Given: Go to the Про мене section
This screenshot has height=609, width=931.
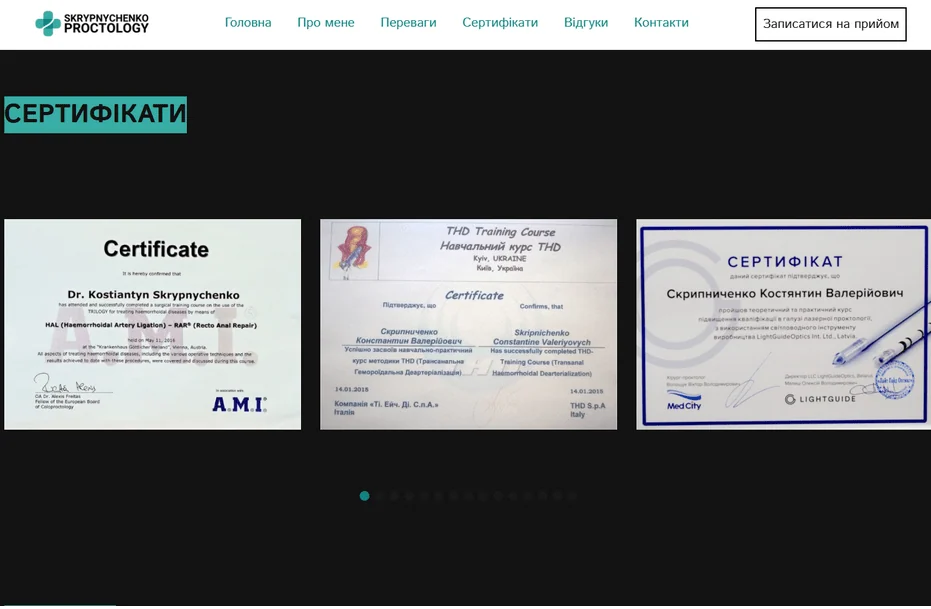Looking at the screenshot, I should point(325,23).
